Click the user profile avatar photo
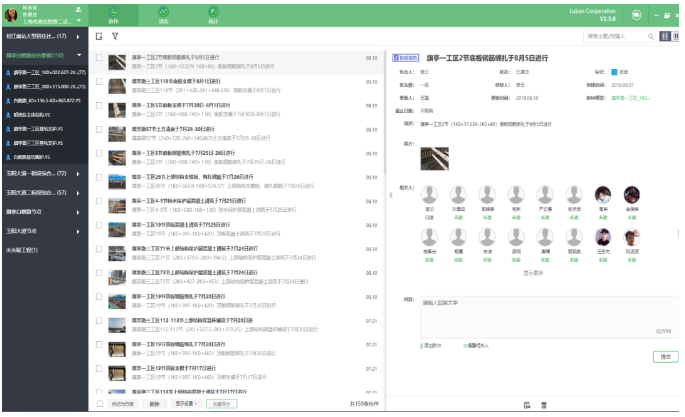This screenshot has height=417, width=685. pos(11,15)
